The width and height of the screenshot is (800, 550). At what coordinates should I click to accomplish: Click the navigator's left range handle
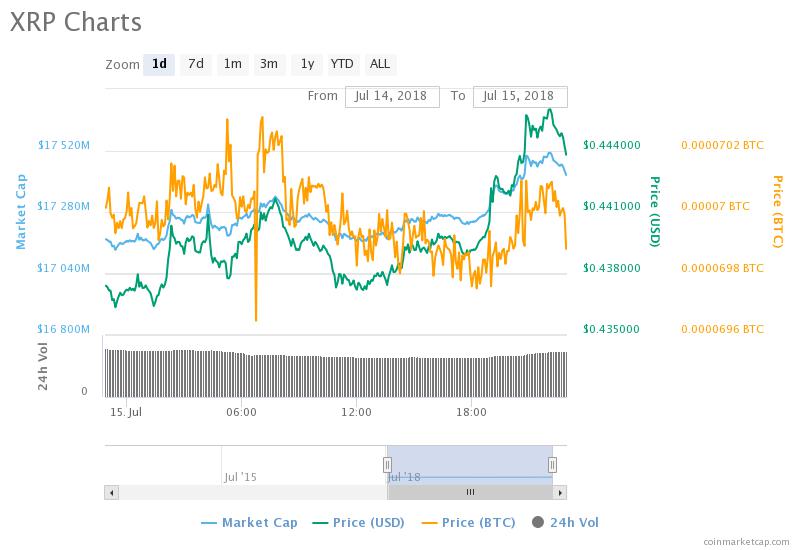click(x=387, y=465)
